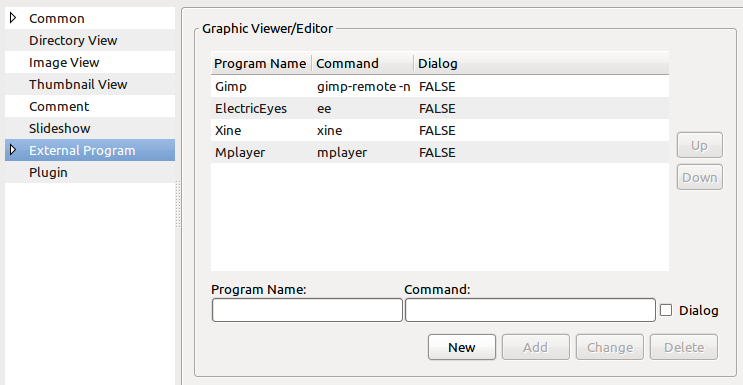This screenshot has height=385, width=743.
Task: Click the New button
Action: [462, 347]
